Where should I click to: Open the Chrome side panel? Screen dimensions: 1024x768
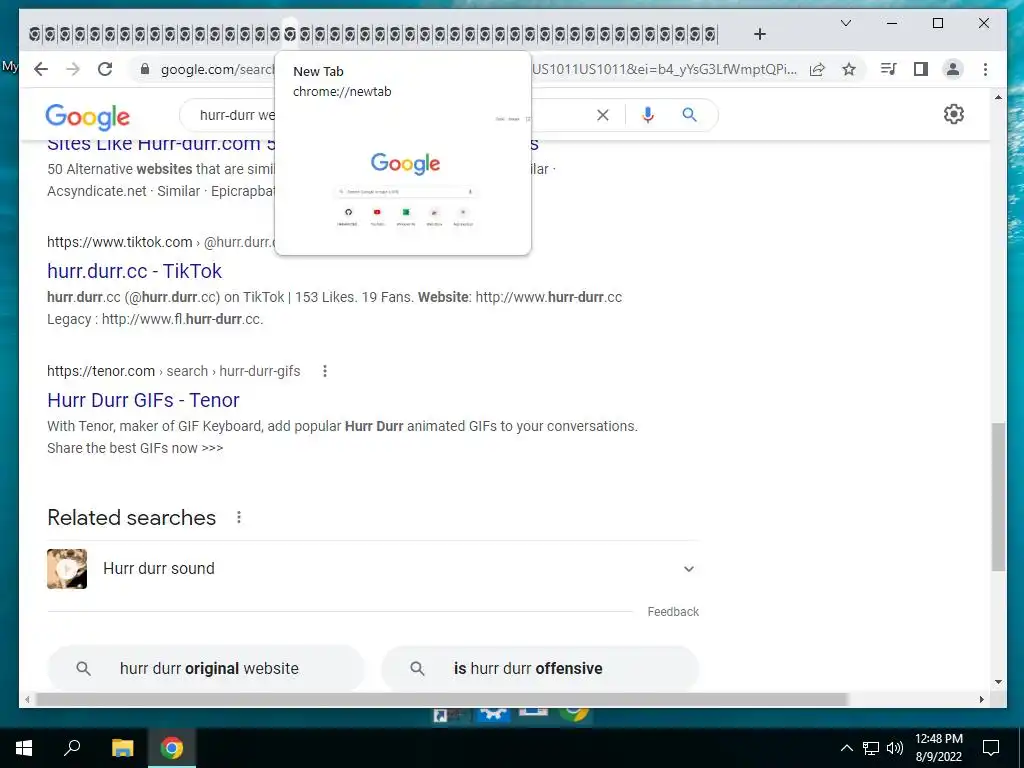pos(921,69)
